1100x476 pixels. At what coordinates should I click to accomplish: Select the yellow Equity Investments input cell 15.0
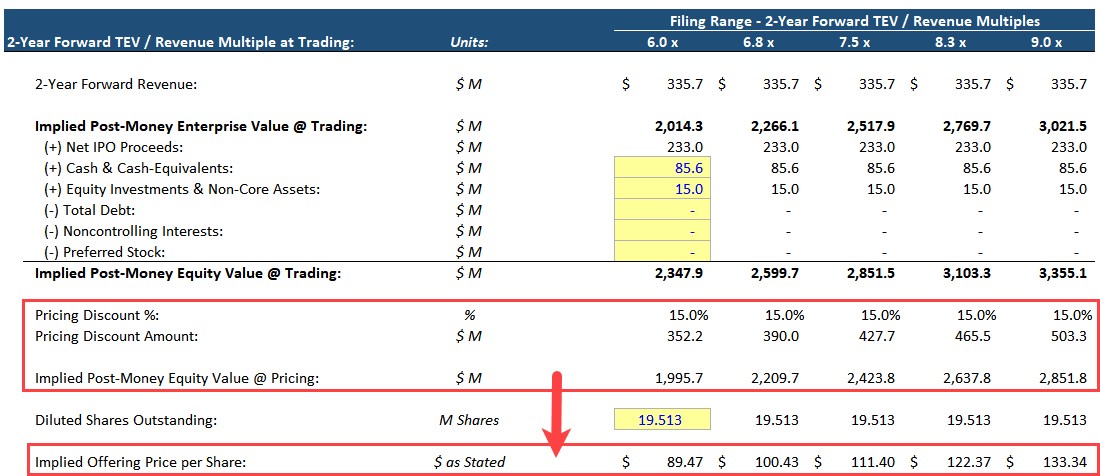pyautogui.click(x=662, y=189)
